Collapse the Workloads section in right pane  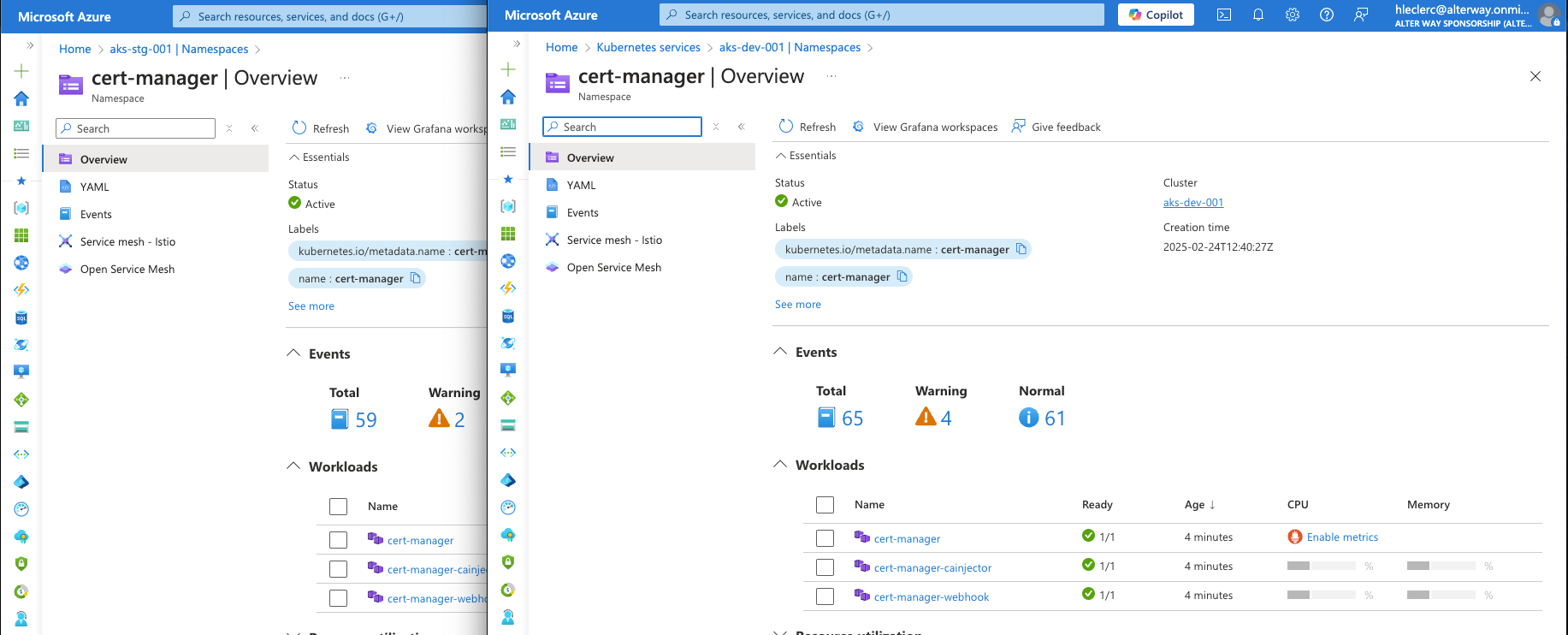click(x=780, y=465)
